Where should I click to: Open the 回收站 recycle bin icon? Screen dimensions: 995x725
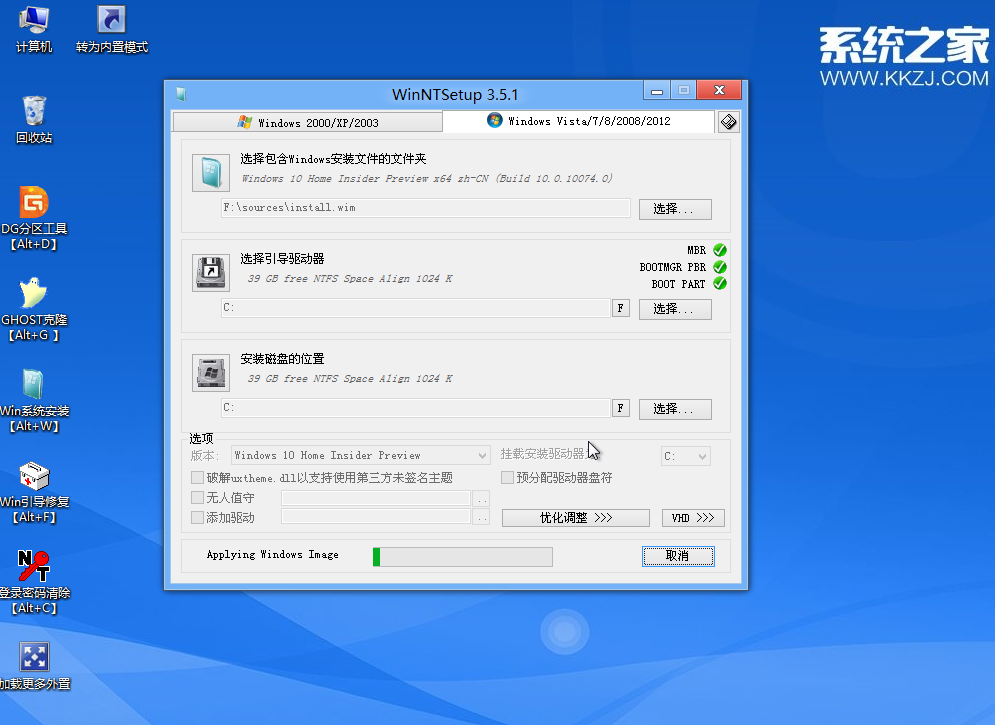pyautogui.click(x=34, y=121)
